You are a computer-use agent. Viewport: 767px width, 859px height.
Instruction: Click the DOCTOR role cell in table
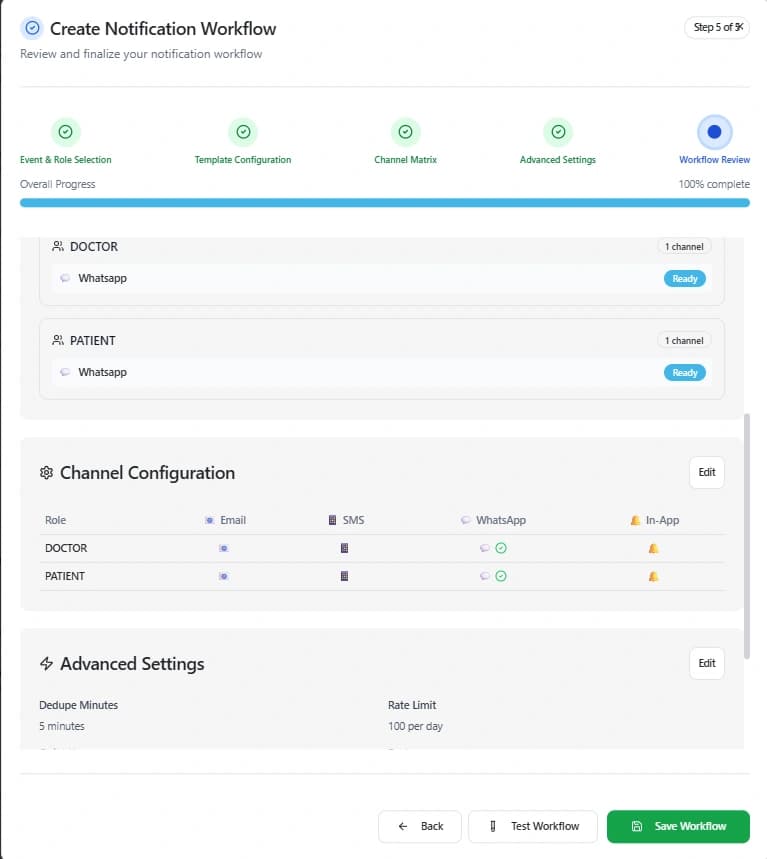66,548
